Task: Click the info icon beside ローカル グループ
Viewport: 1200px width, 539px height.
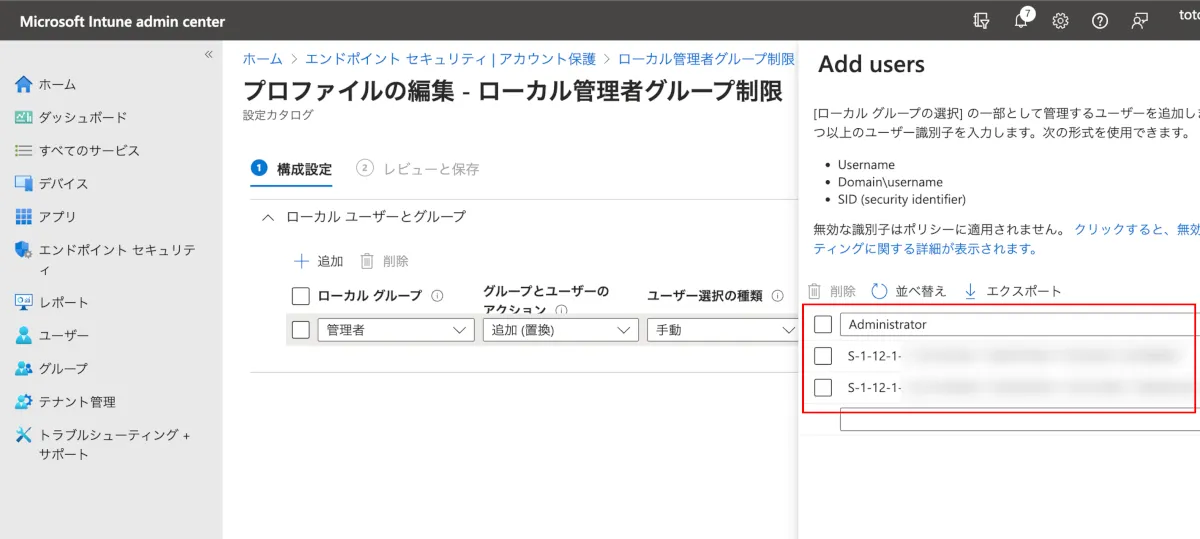Action: pyautogui.click(x=437, y=296)
